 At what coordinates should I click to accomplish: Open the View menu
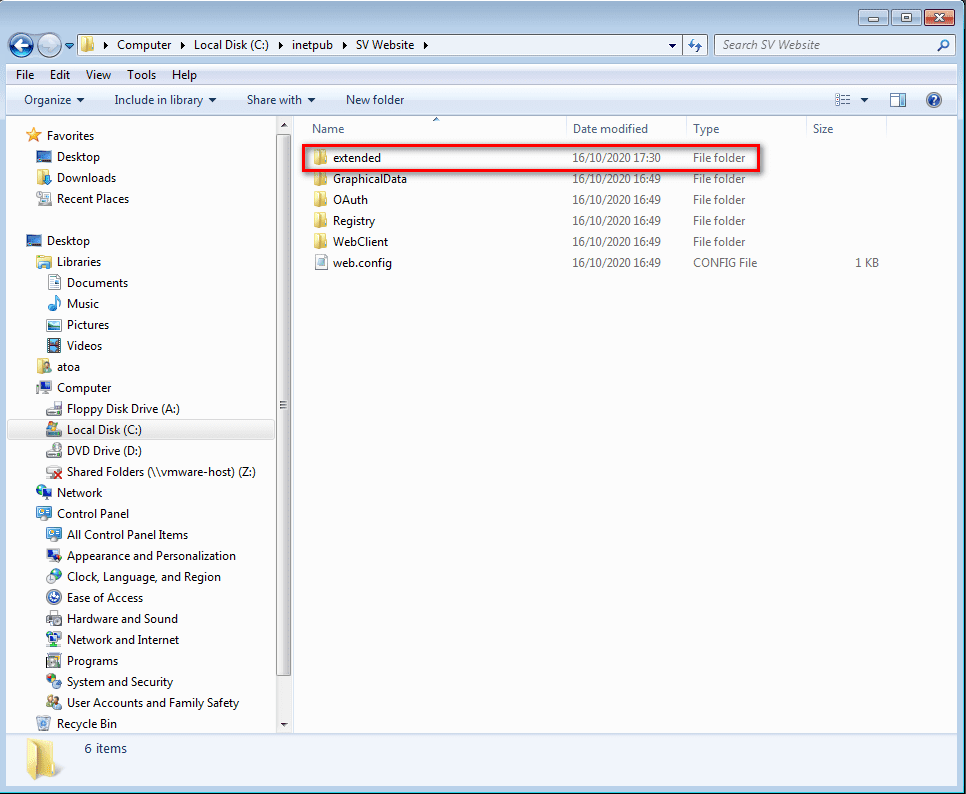98,75
